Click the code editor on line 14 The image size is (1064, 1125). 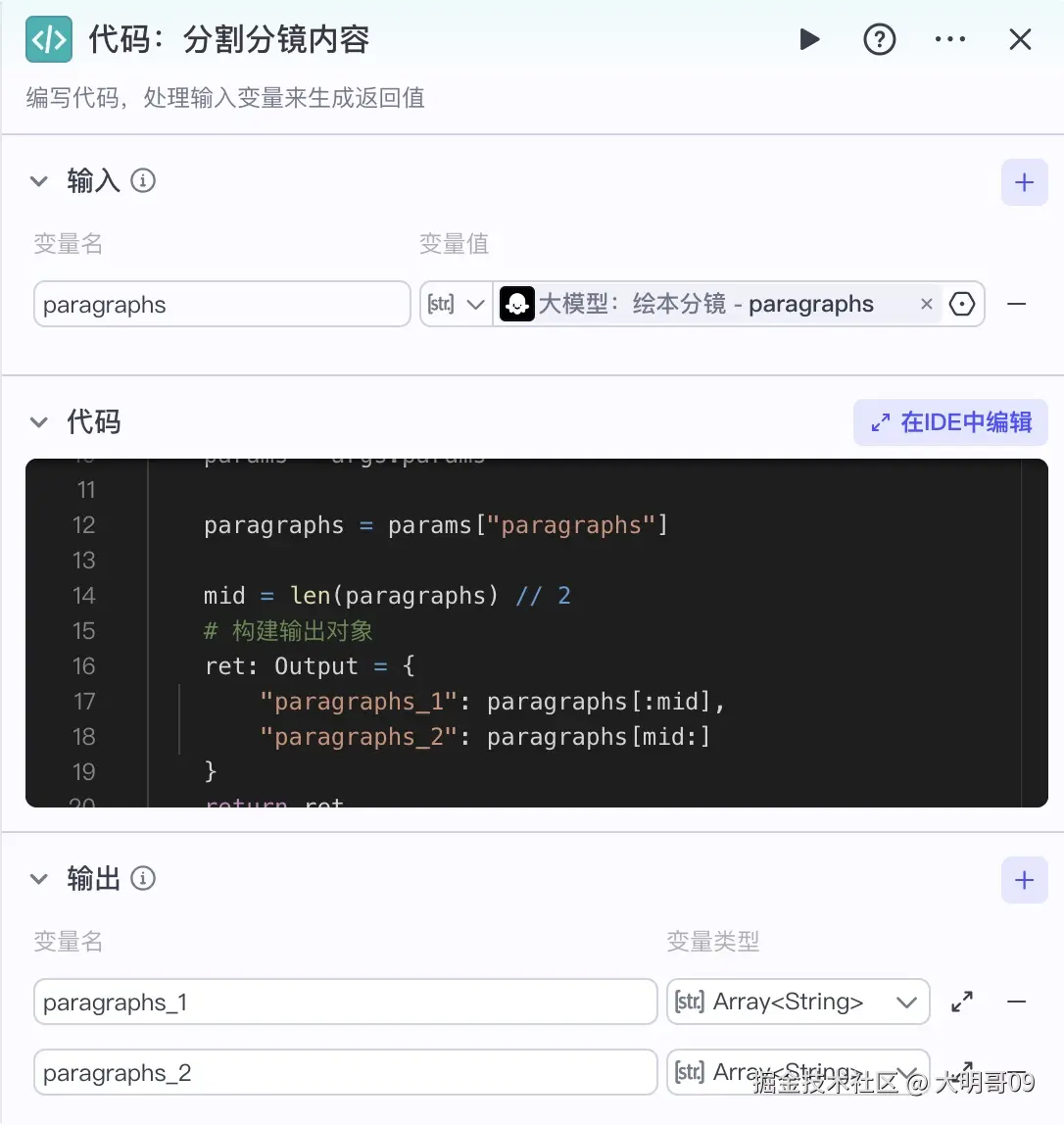pos(387,596)
